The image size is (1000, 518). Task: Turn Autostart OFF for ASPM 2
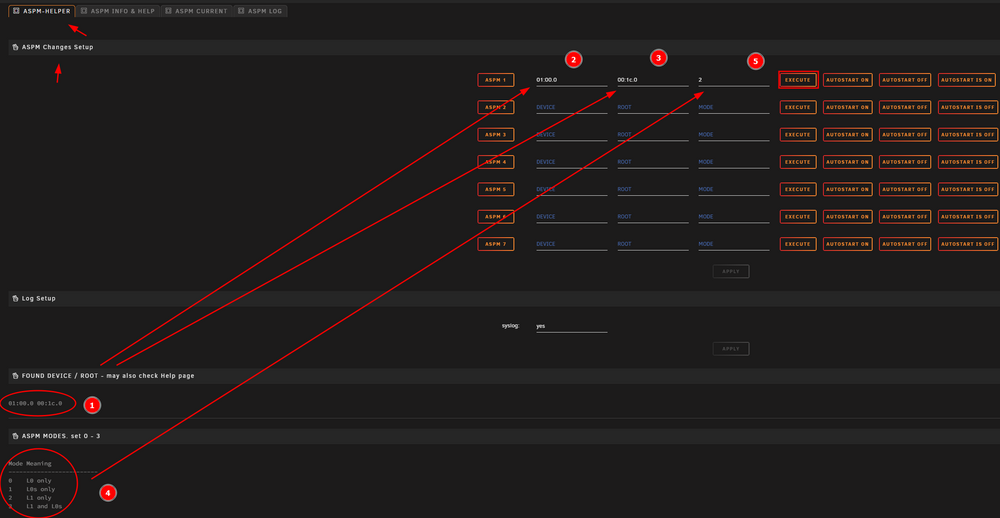[x=905, y=107]
